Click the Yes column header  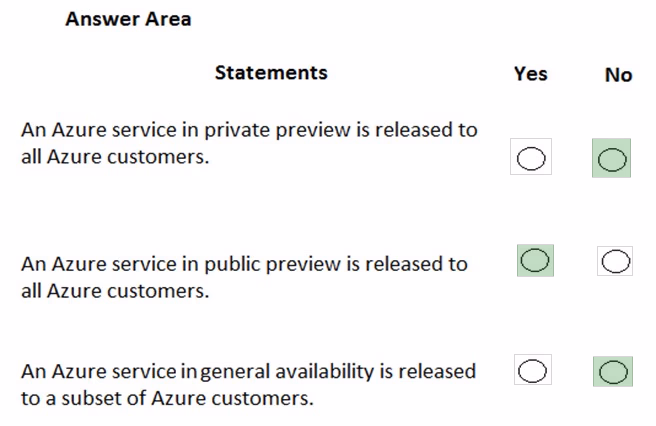coord(530,74)
